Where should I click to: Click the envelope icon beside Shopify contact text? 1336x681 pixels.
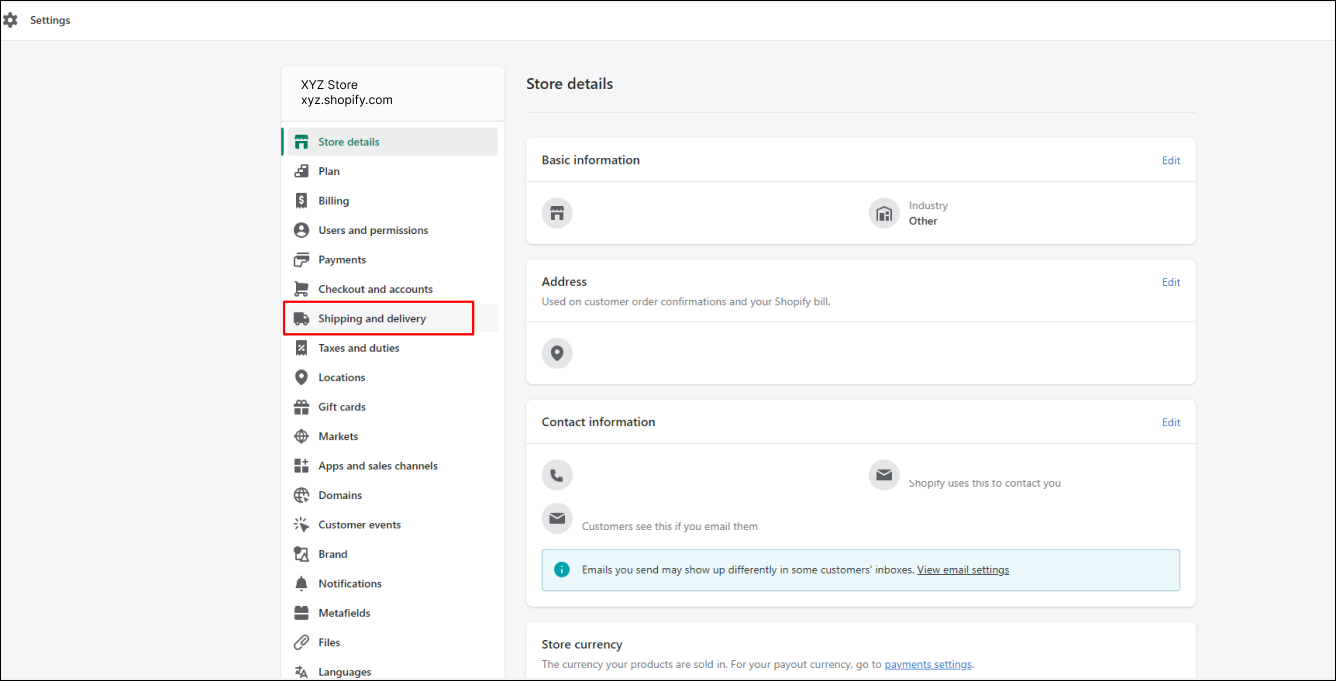pyautogui.click(x=884, y=475)
